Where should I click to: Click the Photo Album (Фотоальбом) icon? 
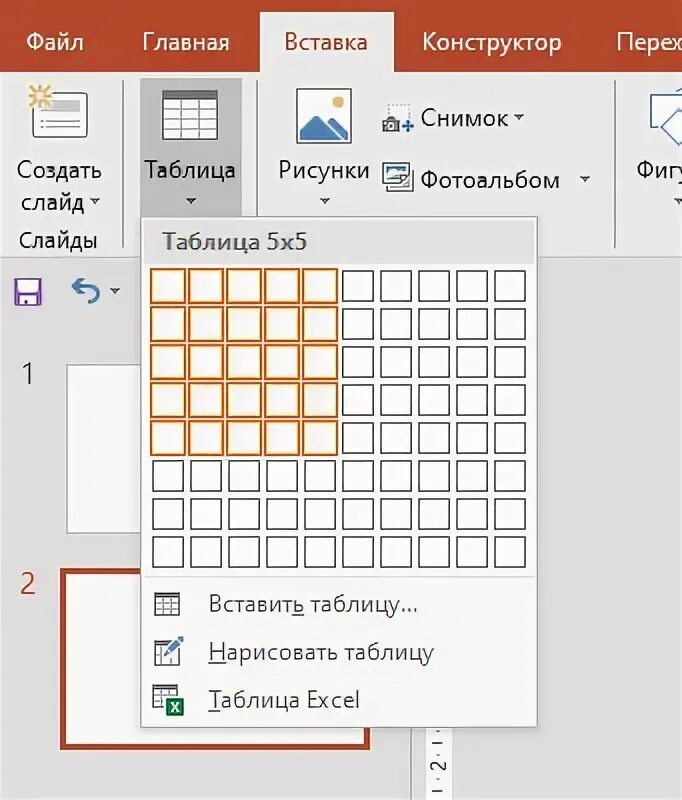tap(397, 179)
